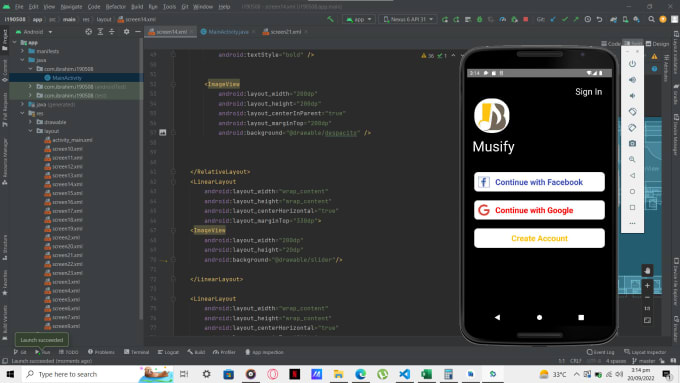
Task: Click Select Opened File target icon in Project panel
Action: coord(88,32)
